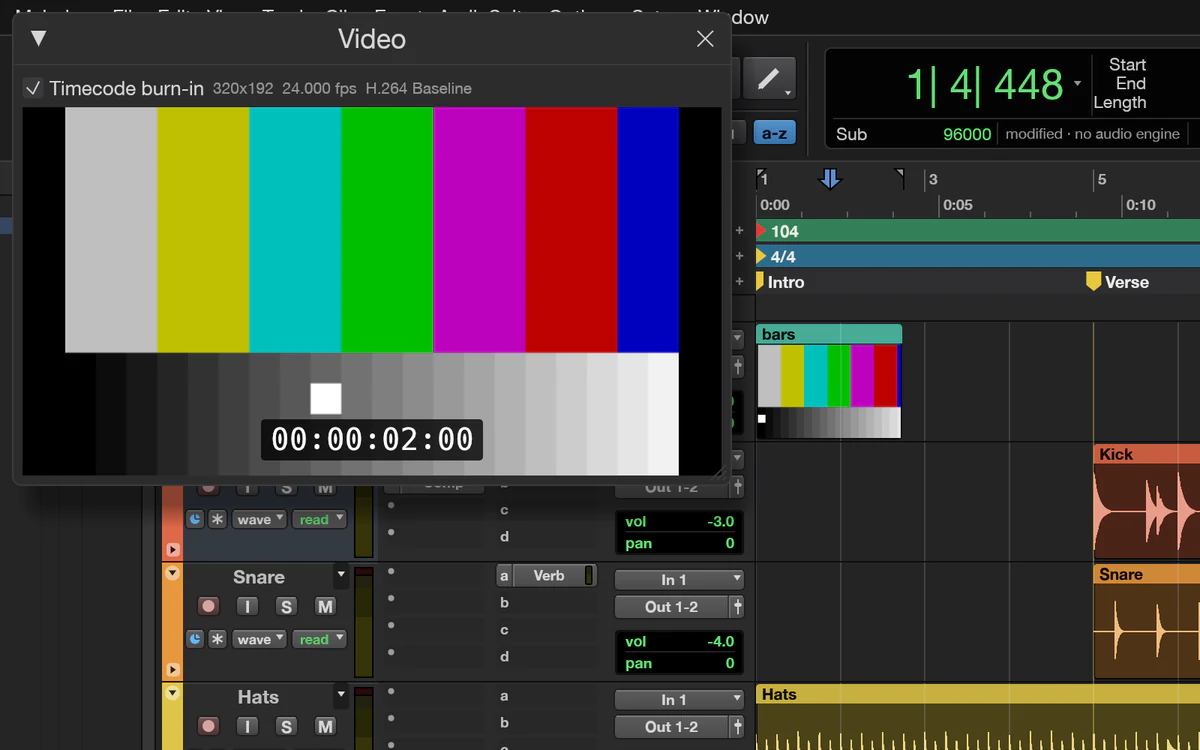Solo the Hats track

point(286,726)
